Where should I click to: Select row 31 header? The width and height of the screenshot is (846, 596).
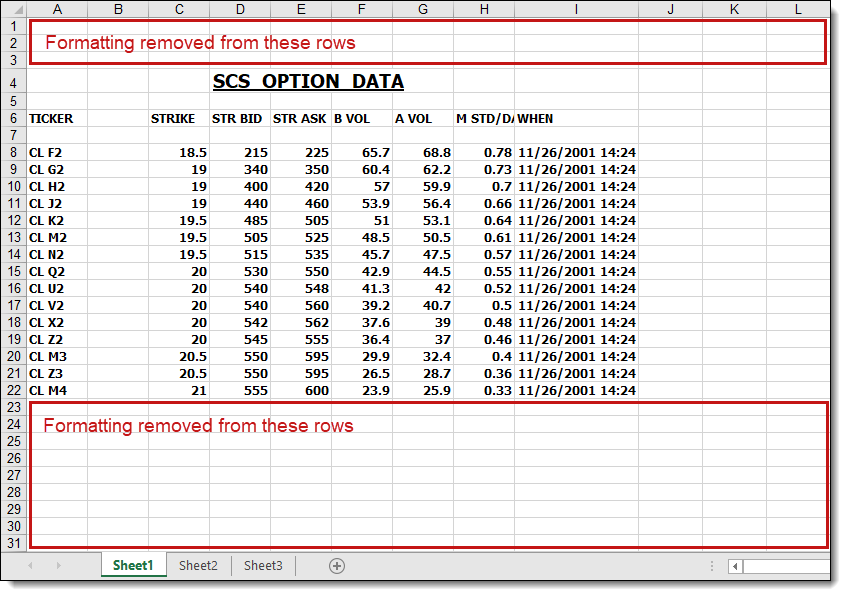tap(13, 543)
